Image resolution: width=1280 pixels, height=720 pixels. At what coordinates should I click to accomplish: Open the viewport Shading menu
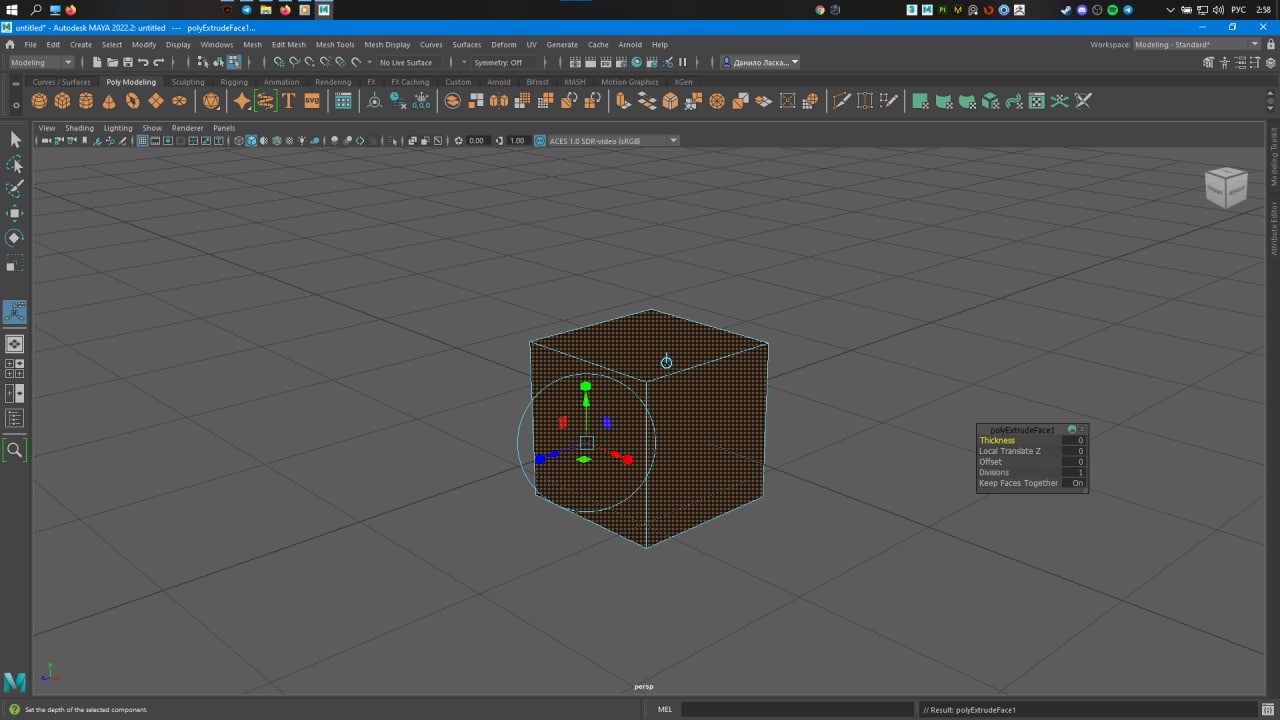pos(79,128)
